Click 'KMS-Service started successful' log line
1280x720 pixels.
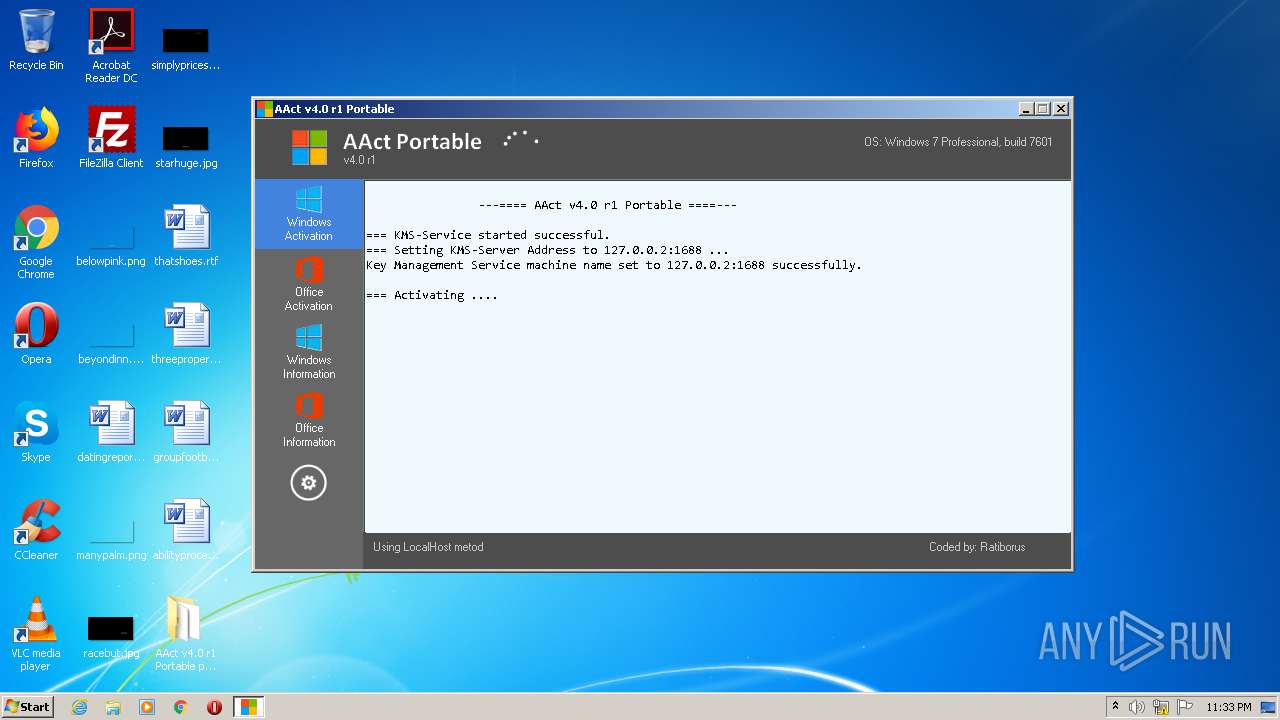click(488, 235)
